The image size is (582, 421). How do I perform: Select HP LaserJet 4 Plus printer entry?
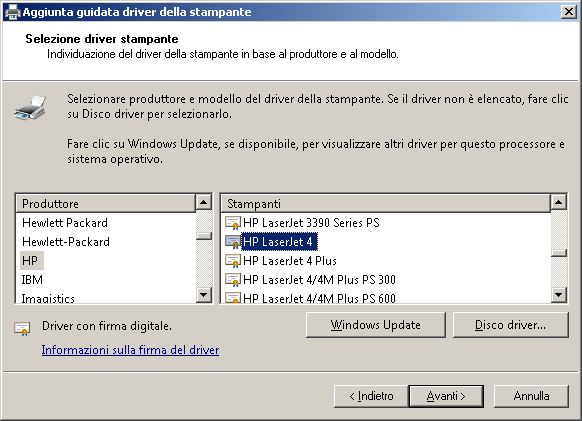click(x=290, y=261)
